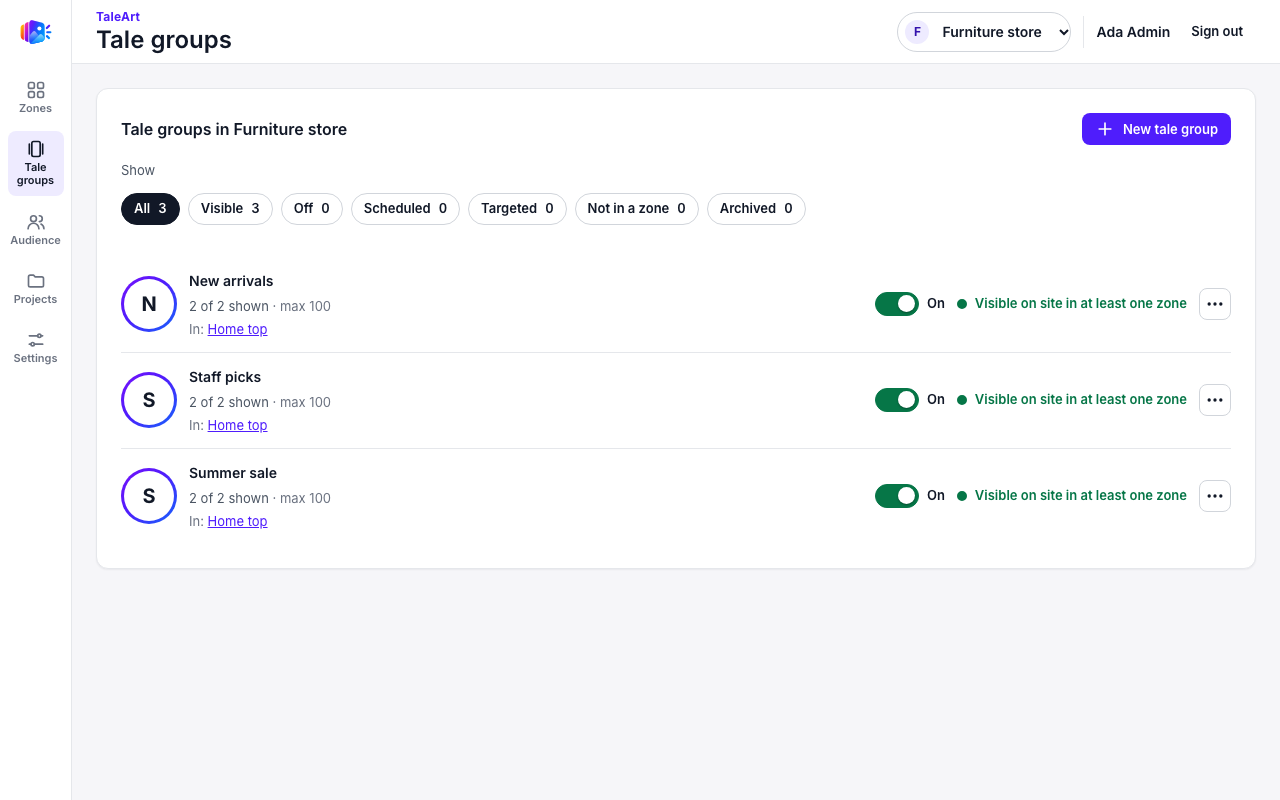Open Home top link under Staff picks
Image resolution: width=1280 pixels, height=800 pixels.
click(x=237, y=425)
